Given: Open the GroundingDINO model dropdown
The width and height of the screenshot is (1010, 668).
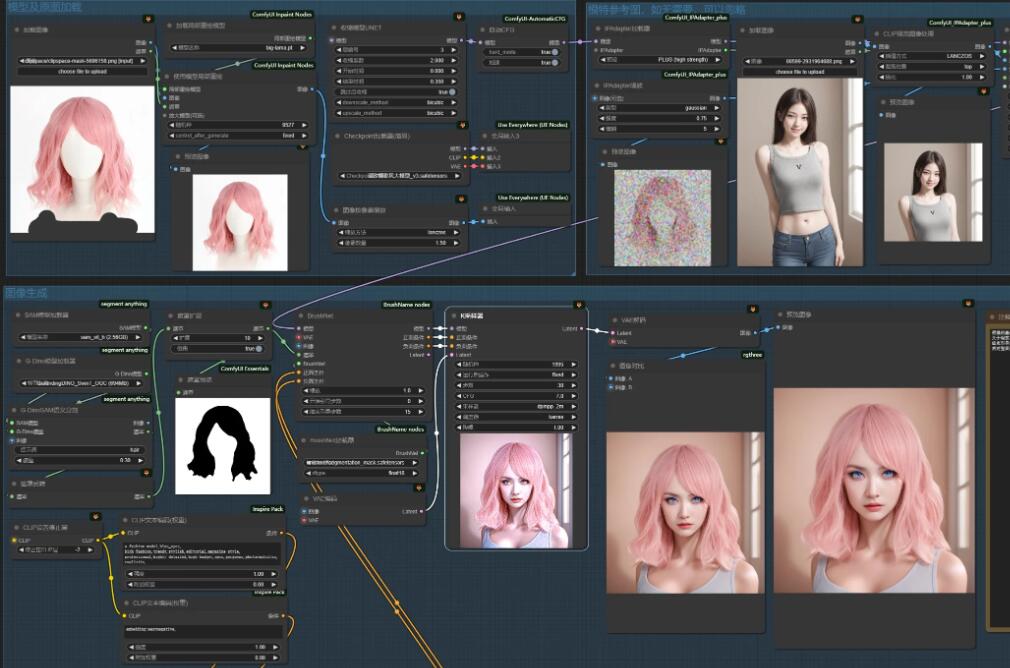Looking at the screenshot, I should (x=82, y=383).
